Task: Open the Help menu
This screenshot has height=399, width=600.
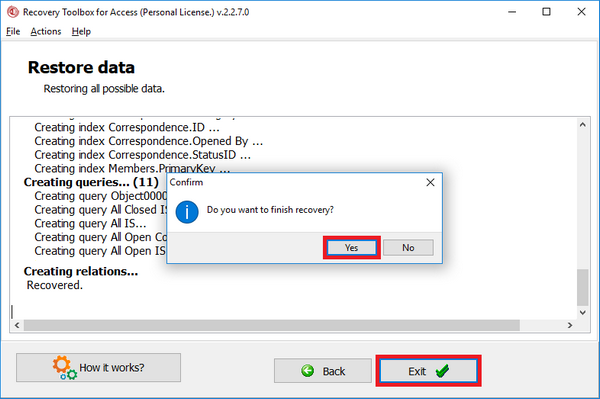Action: click(81, 31)
